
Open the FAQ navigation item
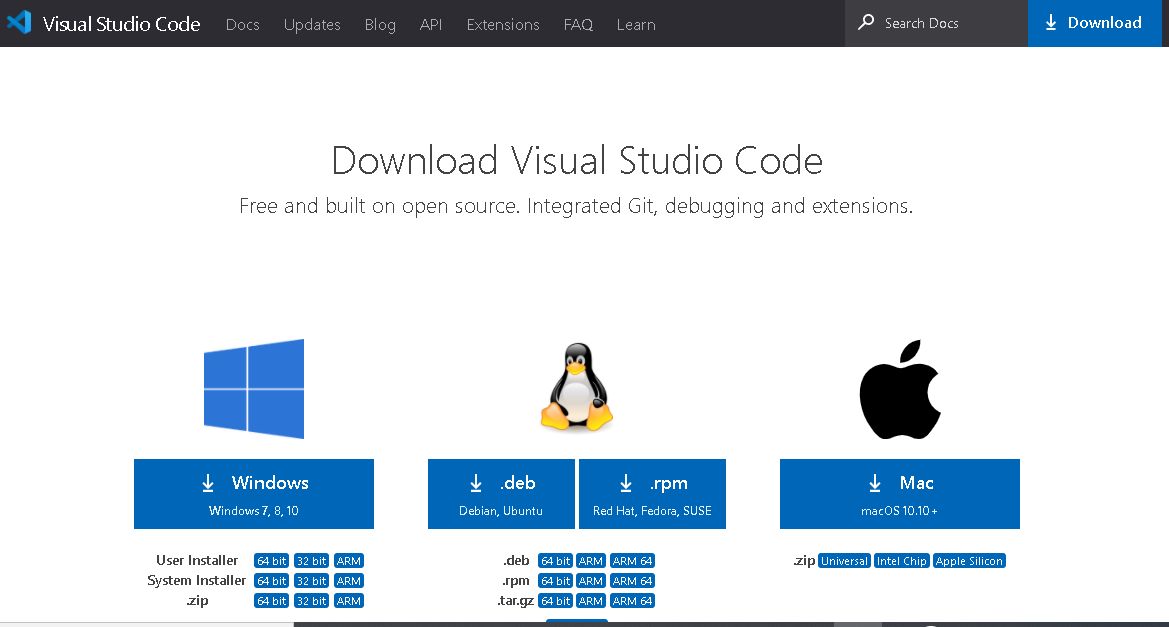[x=578, y=24]
